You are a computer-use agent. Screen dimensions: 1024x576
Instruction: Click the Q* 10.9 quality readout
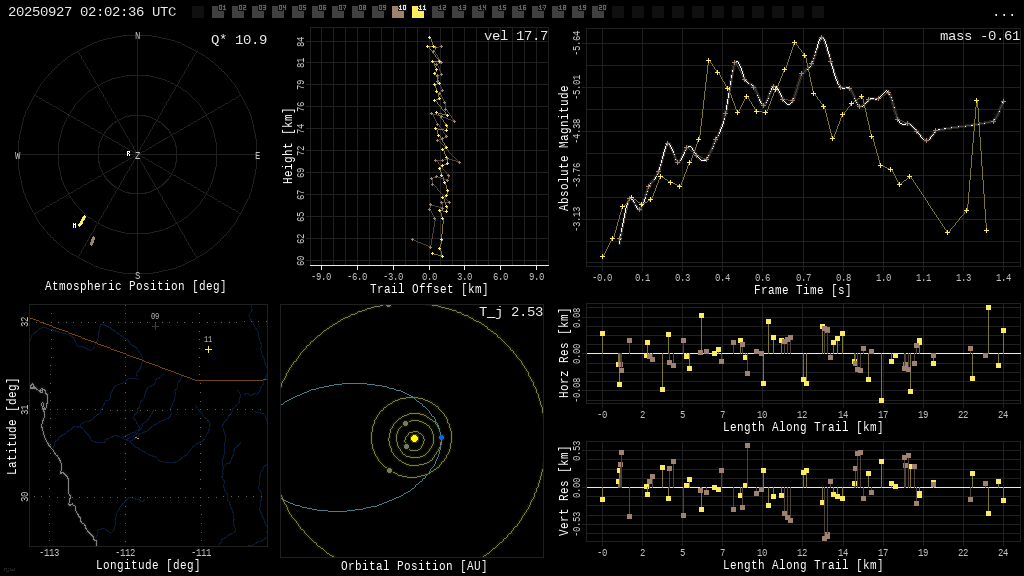[x=238, y=40]
